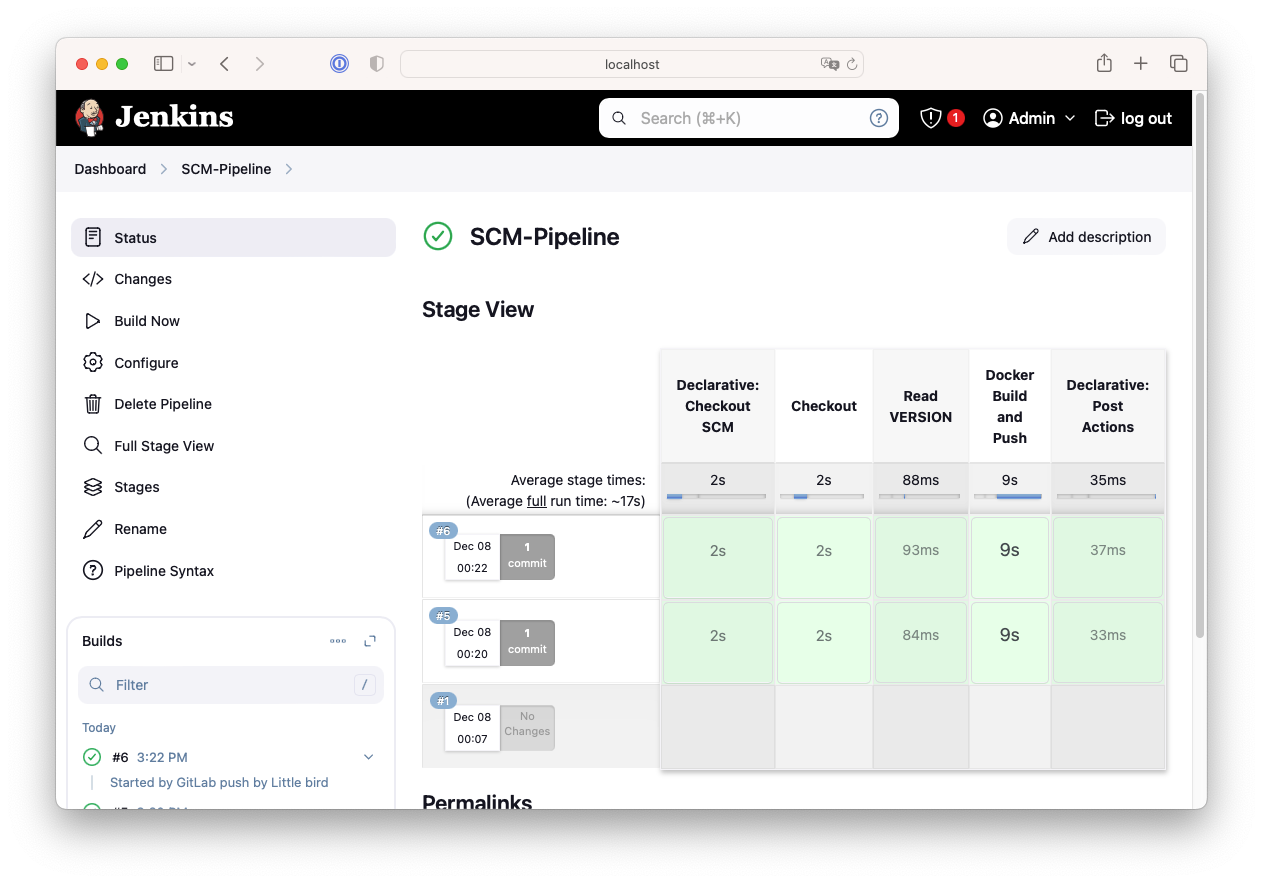The image size is (1263, 883).
Task: Click the average bar under Declarative: Checkout SCM
Action: click(717, 496)
